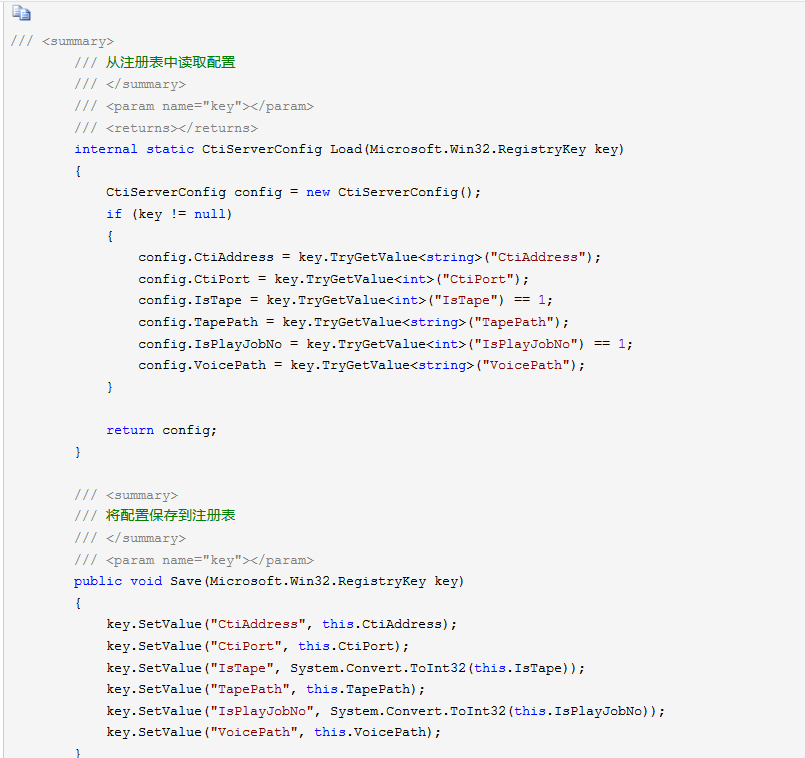The height and width of the screenshot is (758, 805).
Task: Click the 'if (key != null)' line
Action: [x=169, y=214]
